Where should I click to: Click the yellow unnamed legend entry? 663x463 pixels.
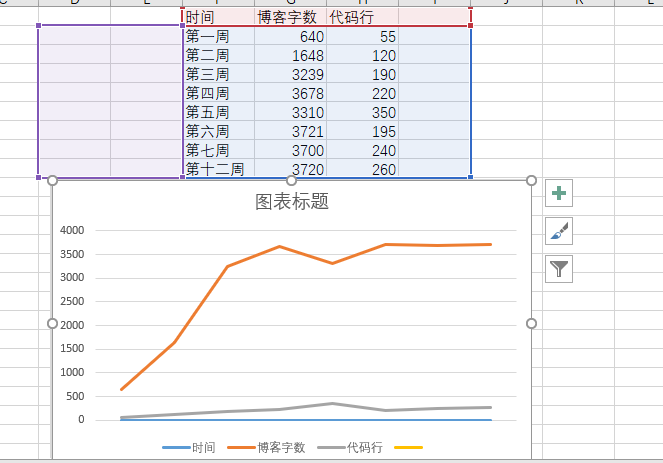tap(408, 447)
